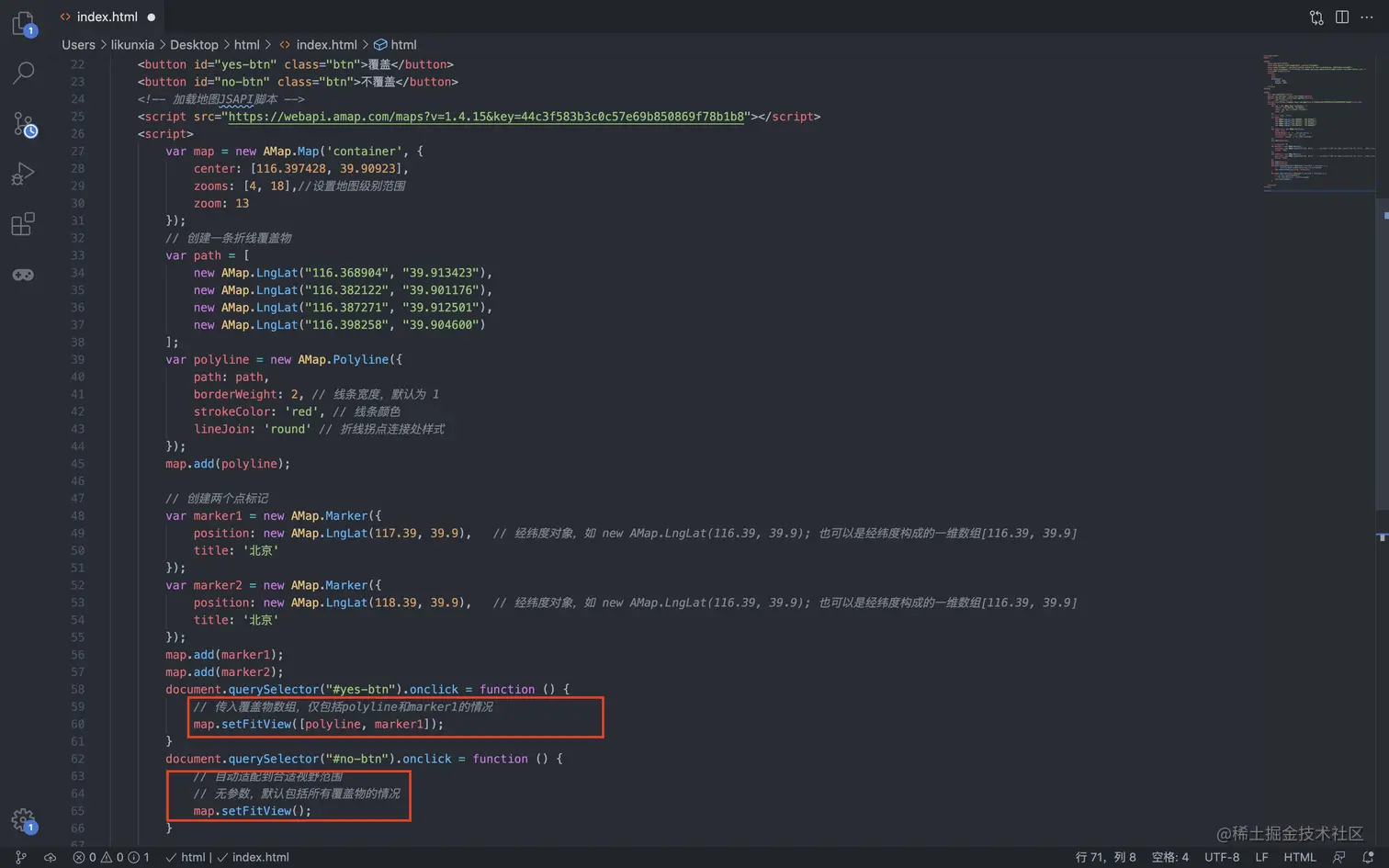The width and height of the screenshot is (1389, 868).
Task: Click "strokeColor: 'red'" on line 42
Action: [x=255, y=411]
